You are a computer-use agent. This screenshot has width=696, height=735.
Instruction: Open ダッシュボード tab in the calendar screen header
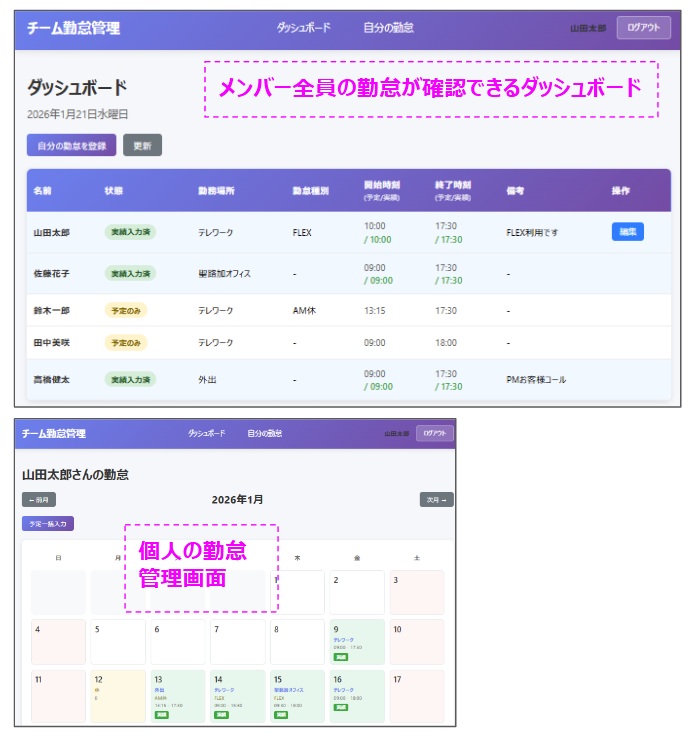pos(206,434)
